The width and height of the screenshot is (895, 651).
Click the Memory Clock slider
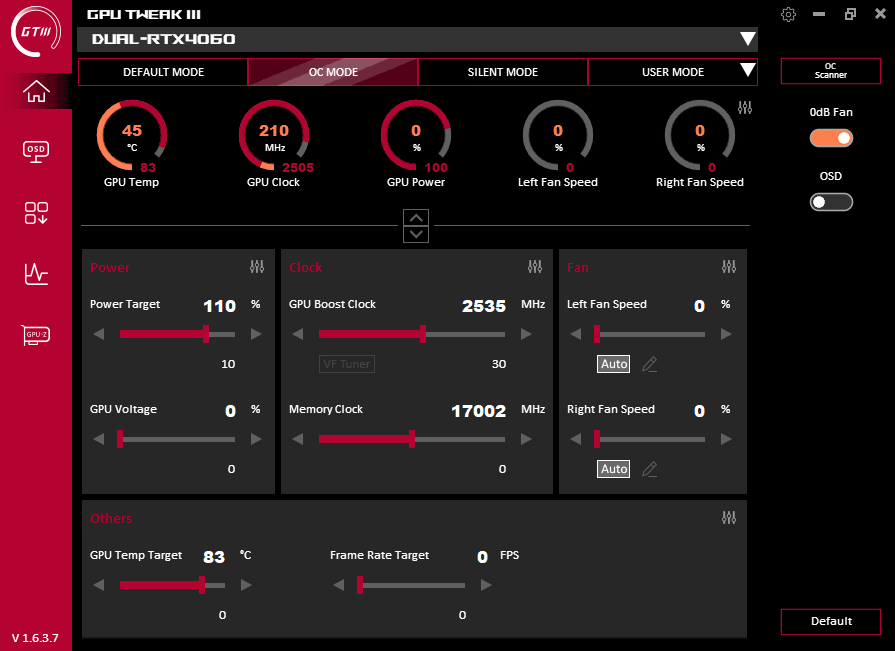click(x=412, y=439)
